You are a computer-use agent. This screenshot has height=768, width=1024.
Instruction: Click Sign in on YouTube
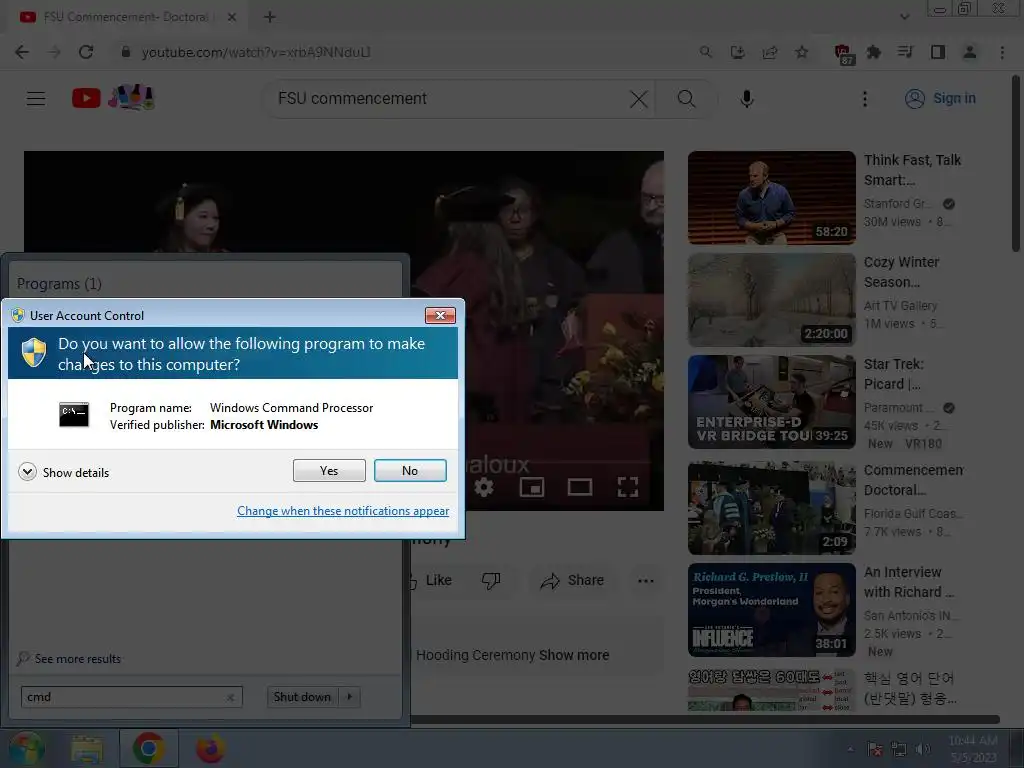click(940, 99)
